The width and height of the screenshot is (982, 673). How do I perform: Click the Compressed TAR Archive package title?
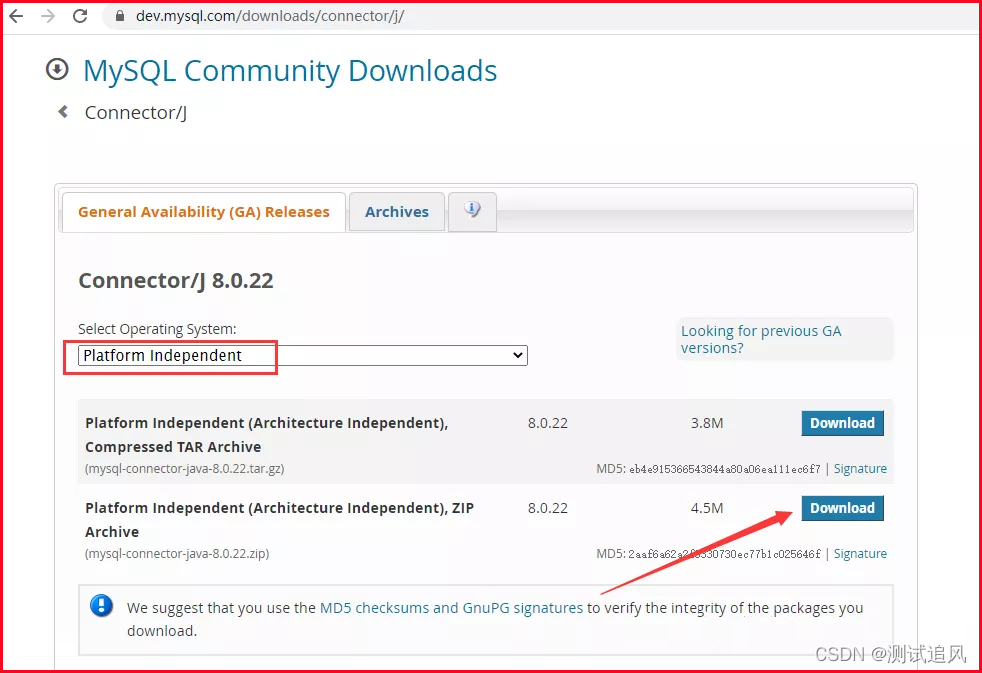[267, 435]
